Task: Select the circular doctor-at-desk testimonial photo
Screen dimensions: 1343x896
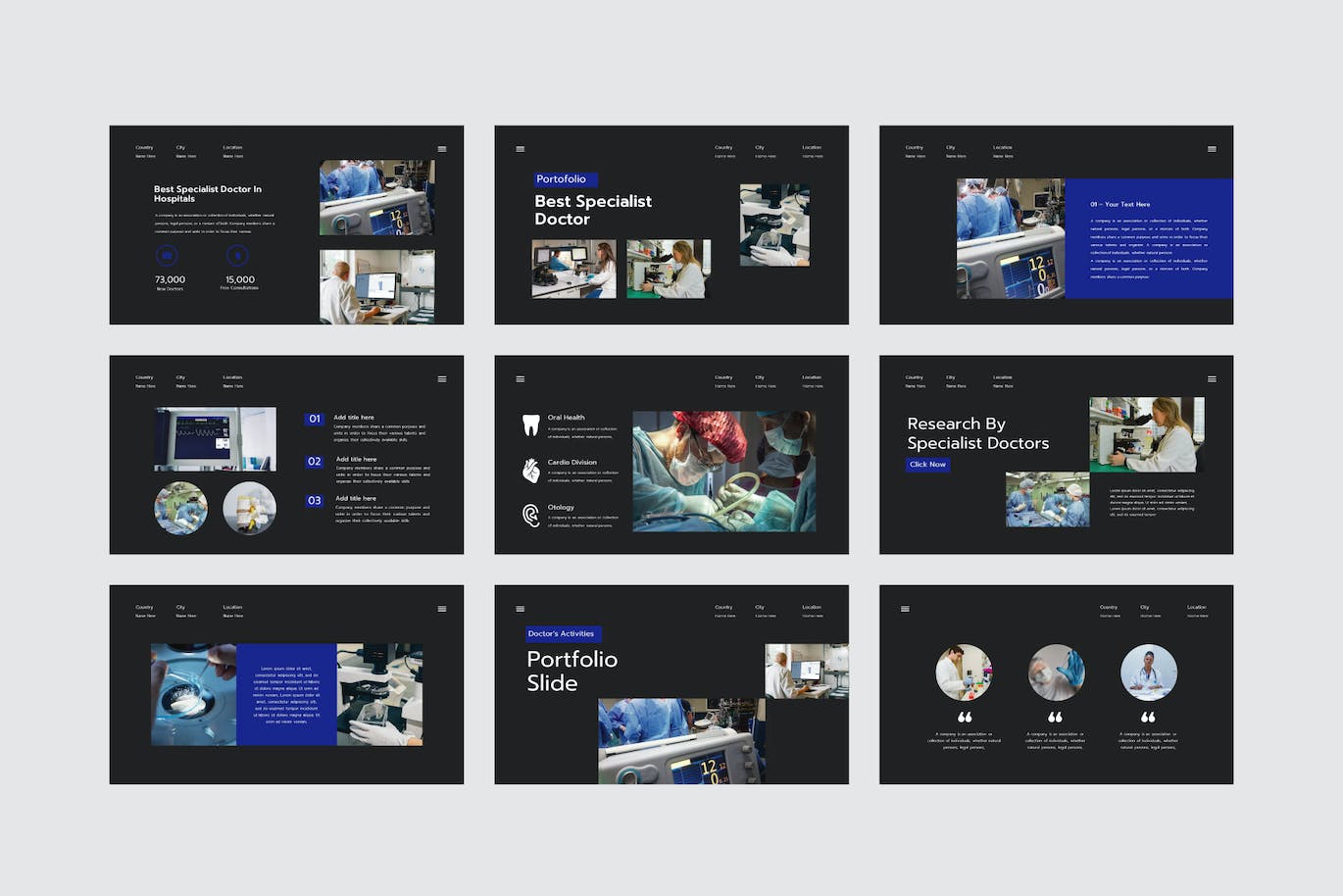Action: coord(1148,672)
